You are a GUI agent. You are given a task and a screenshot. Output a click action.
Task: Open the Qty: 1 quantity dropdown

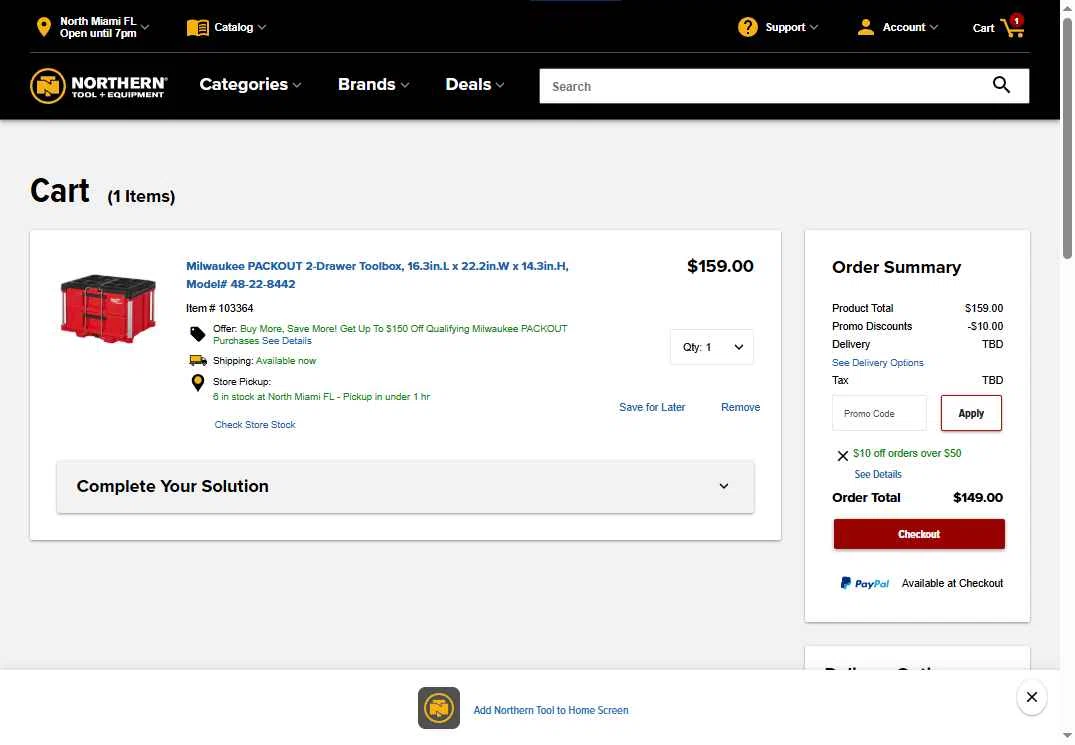tap(712, 347)
